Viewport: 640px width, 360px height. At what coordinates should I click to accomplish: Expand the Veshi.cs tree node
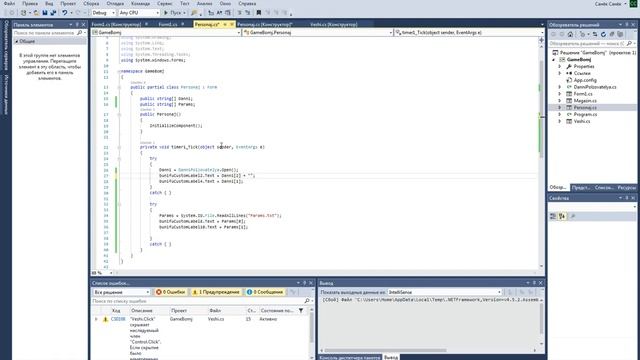pos(560,121)
